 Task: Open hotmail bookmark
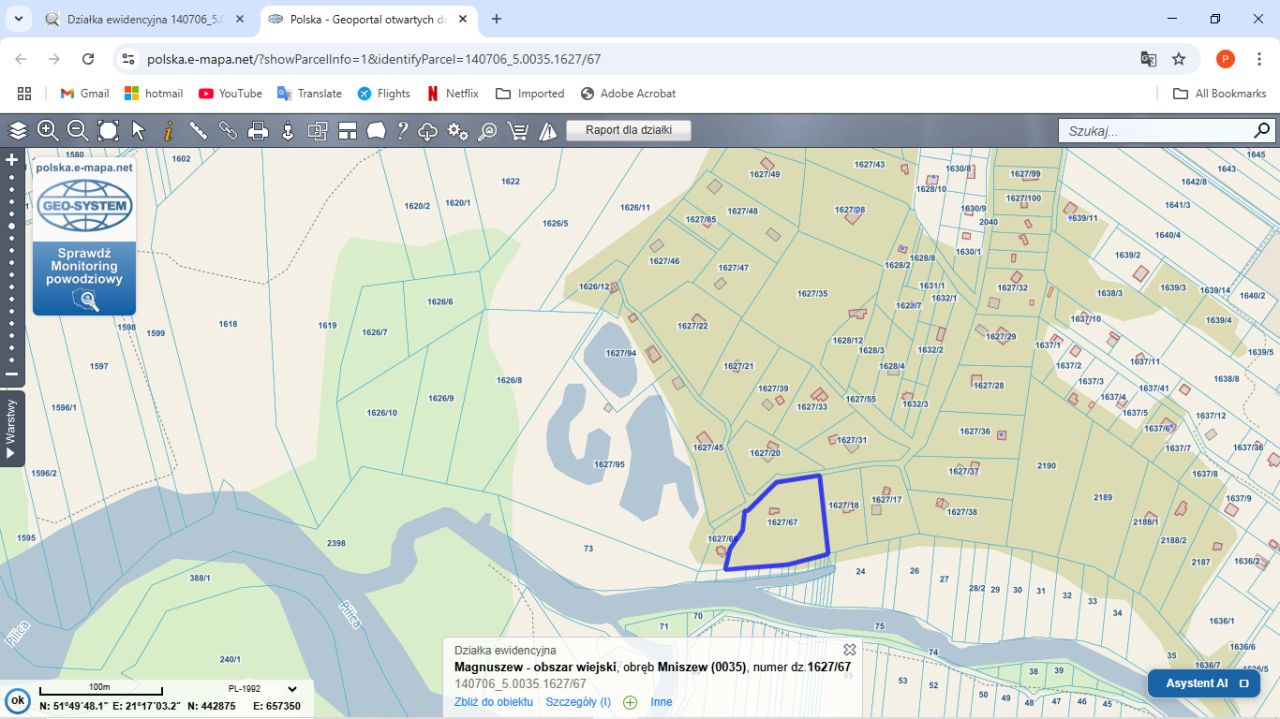click(153, 93)
